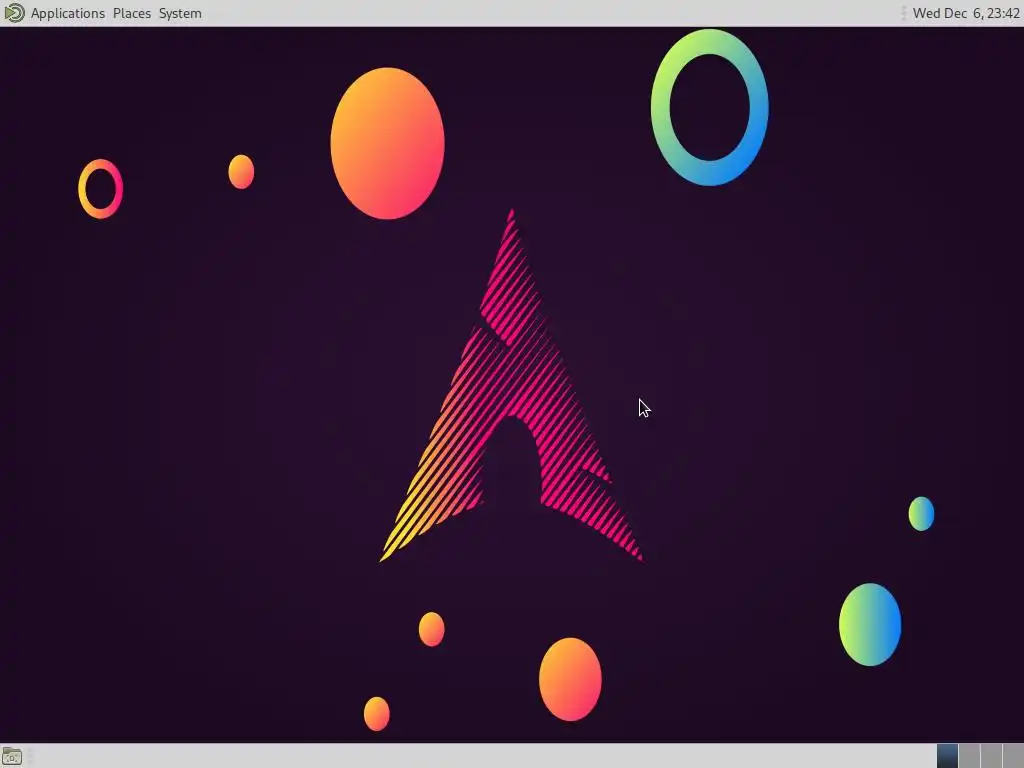Switch to the highlighted first workspace
The image size is (1024, 768).
(948, 756)
